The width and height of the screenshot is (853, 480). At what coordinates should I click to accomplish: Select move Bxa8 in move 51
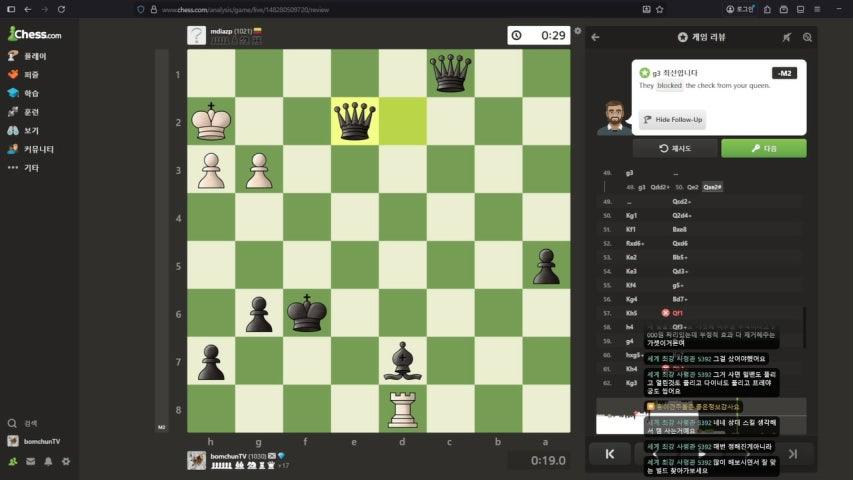(x=679, y=230)
